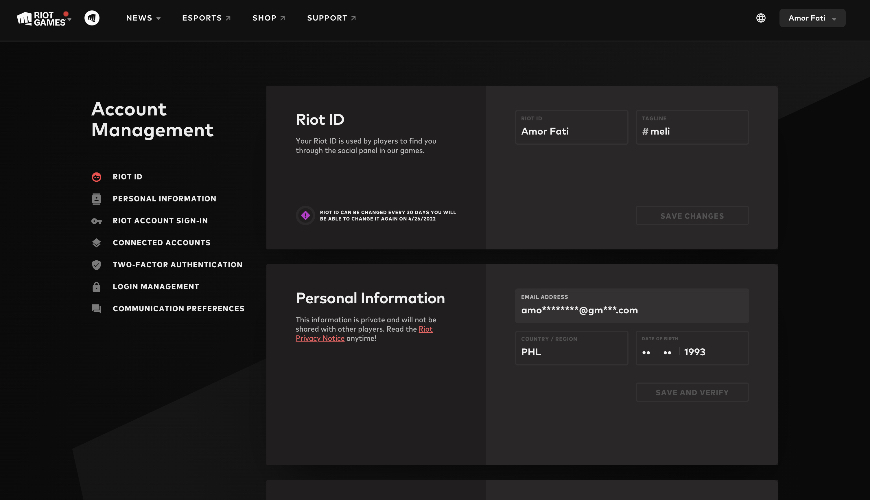Click the Personal Information card heading

370,298
